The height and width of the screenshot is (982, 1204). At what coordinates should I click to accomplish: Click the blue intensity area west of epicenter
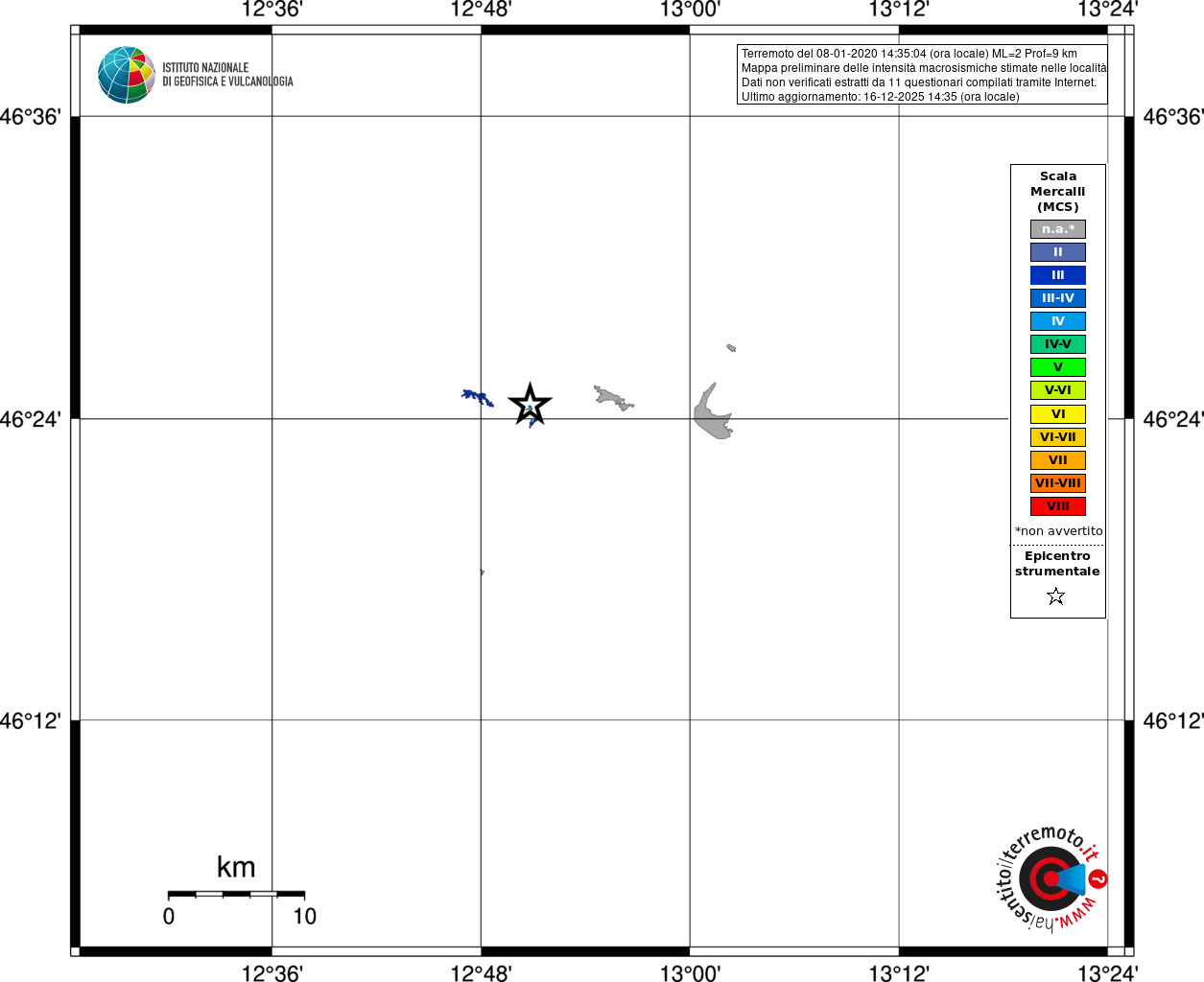(478, 398)
